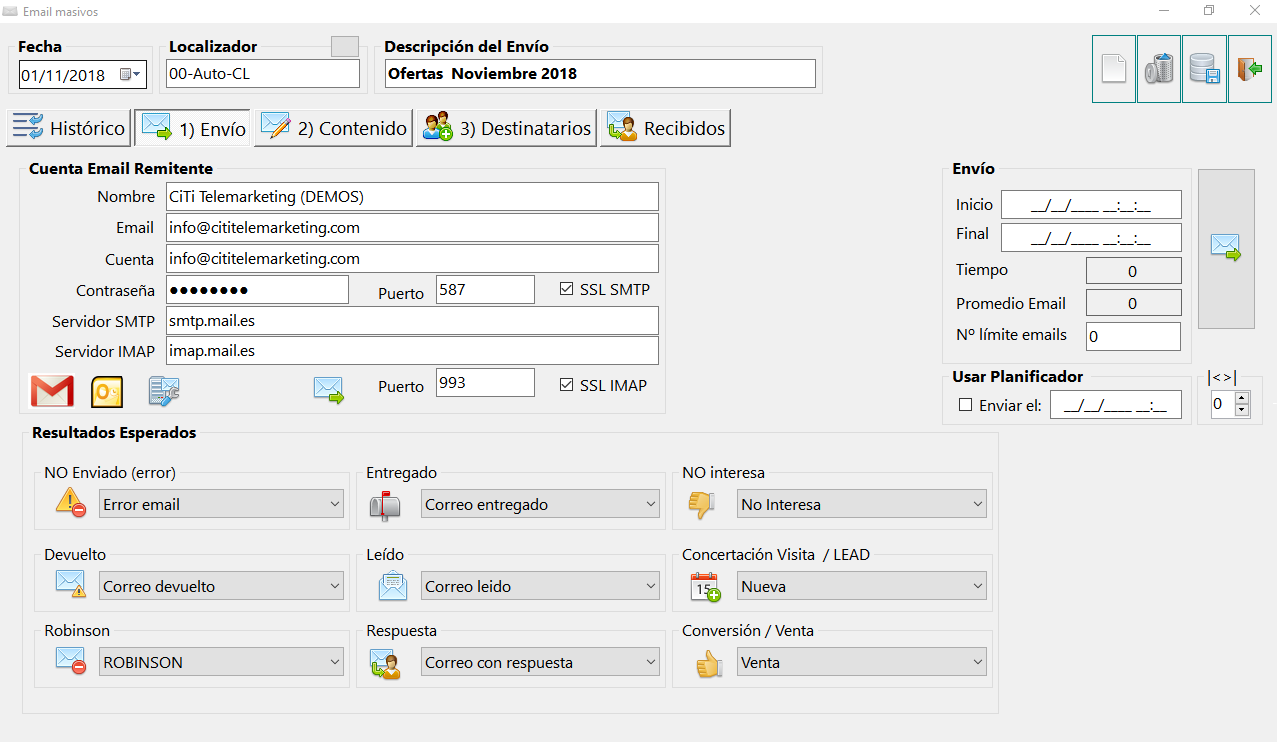Apply Outlook account settings icon
The width and height of the screenshot is (1277, 742).
click(107, 392)
